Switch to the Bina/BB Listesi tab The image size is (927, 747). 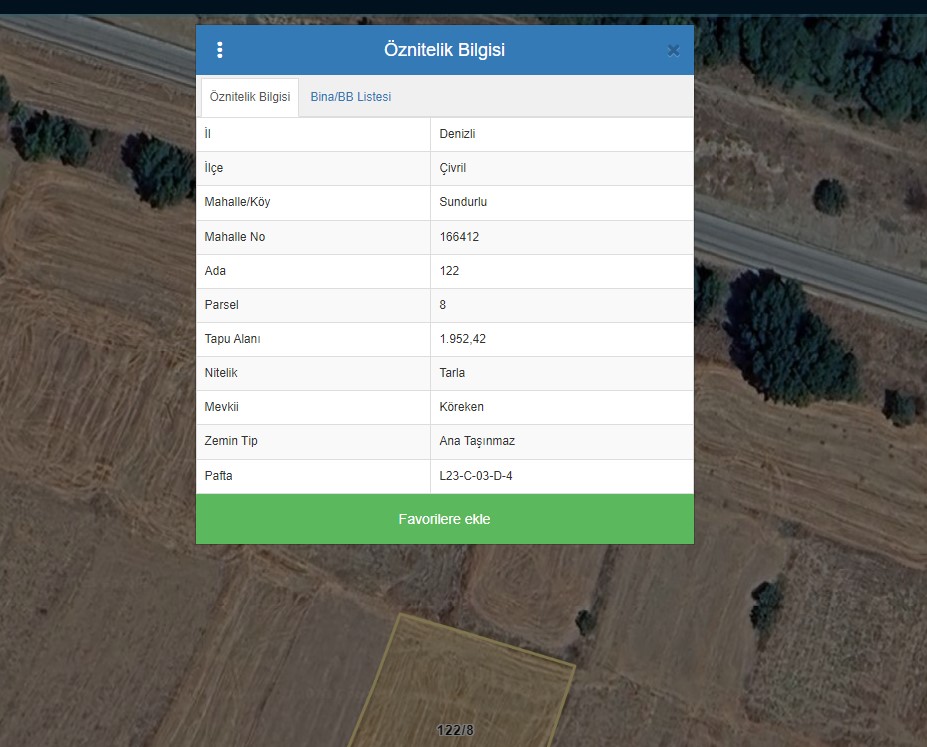tap(350, 97)
